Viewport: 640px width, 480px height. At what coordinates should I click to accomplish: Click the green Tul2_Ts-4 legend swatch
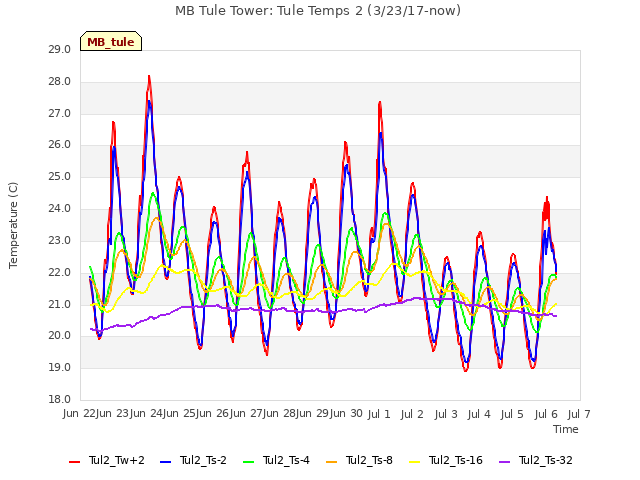(248, 462)
